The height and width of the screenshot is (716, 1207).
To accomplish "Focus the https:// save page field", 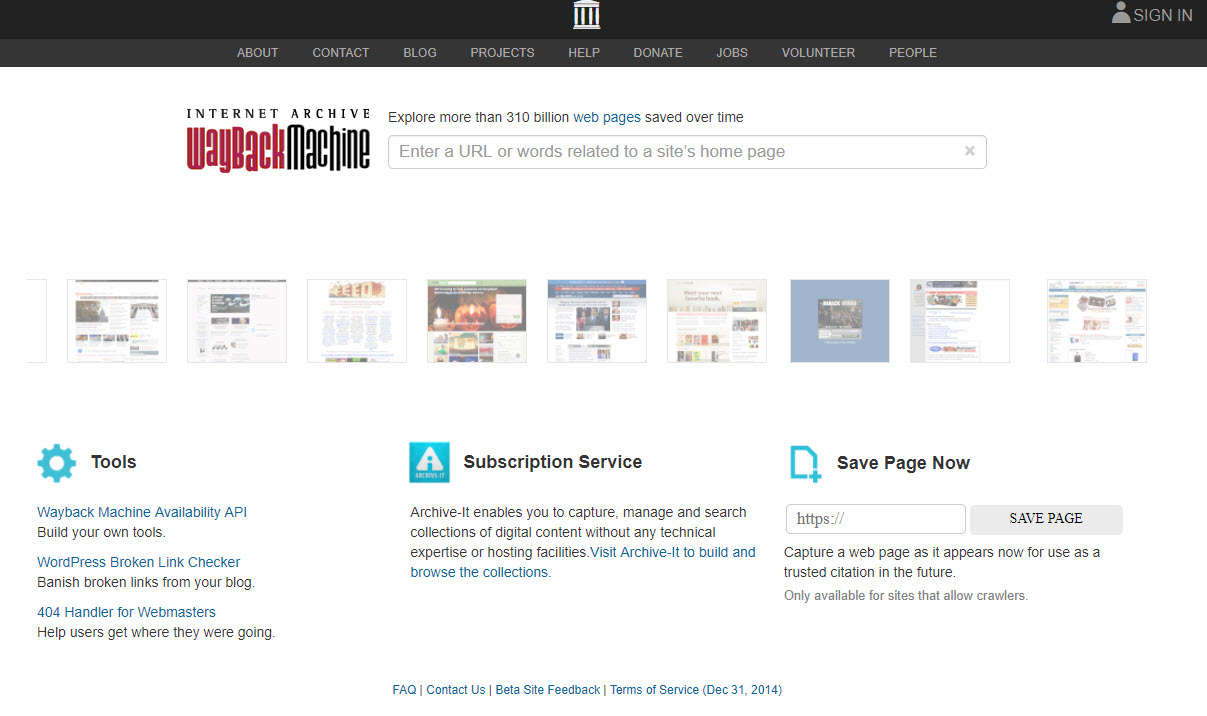I will (x=876, y=519).
